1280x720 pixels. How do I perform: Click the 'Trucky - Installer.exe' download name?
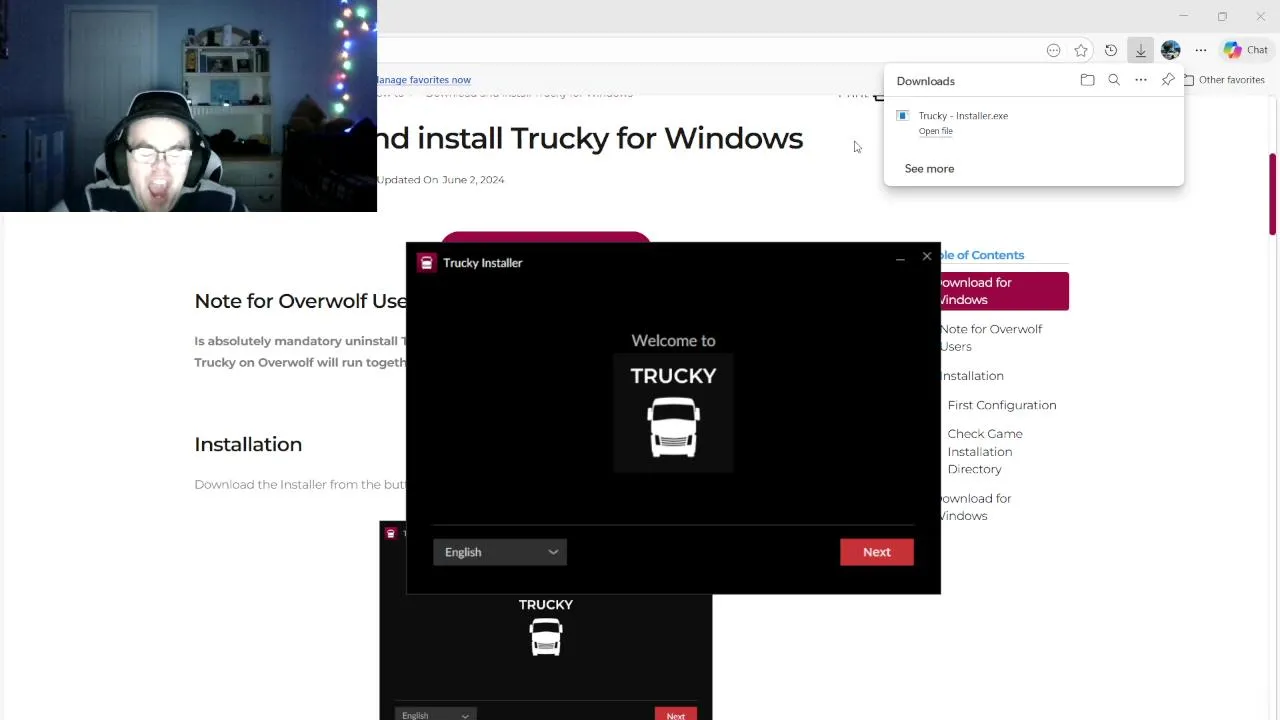[x=963, y=116]
